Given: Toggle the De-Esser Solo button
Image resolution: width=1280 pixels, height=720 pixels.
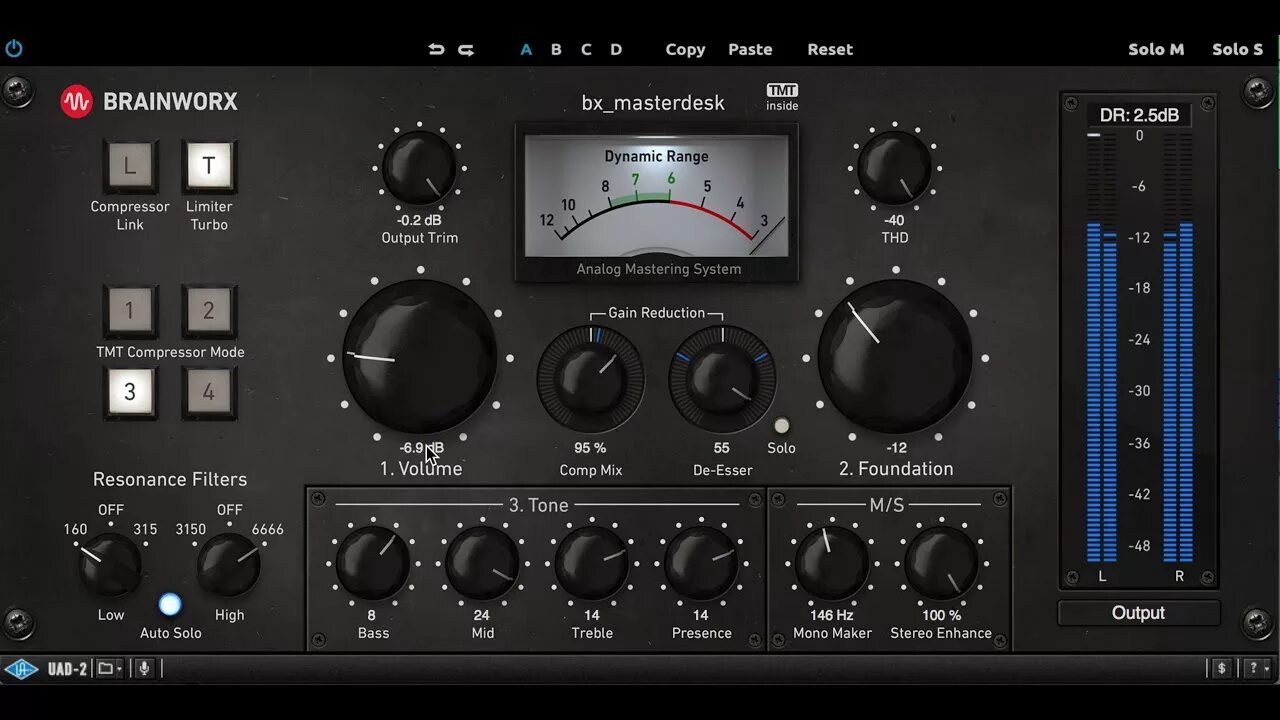Looking at the screenshot, I should tap(781, 426).
